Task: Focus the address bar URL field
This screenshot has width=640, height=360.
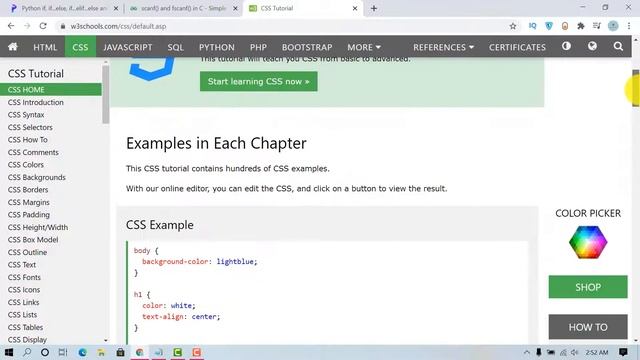Action: 281,26
